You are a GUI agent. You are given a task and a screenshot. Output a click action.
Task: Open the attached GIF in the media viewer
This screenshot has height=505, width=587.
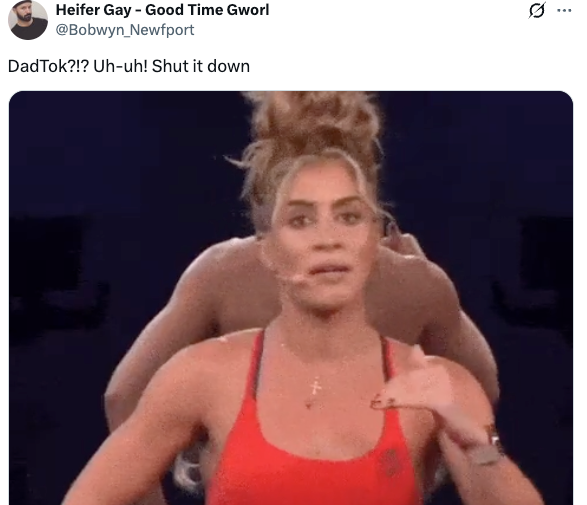(x=291, y=298)
